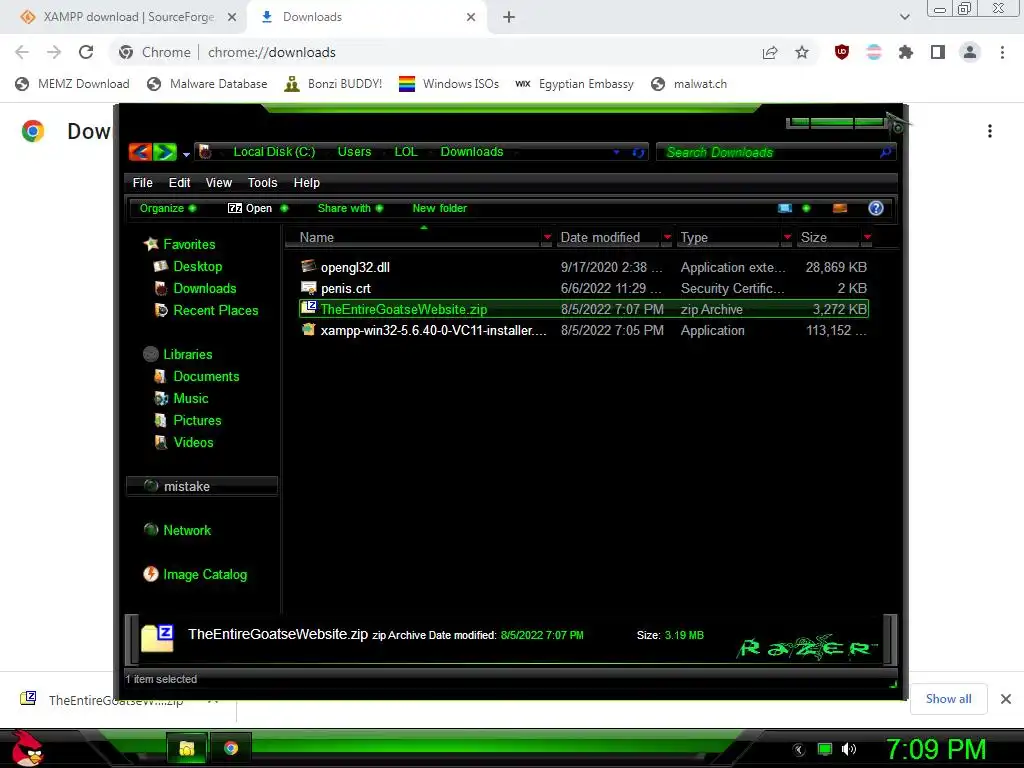Bookmark this page with the star icon
Viewport: 1024px width, 768px height.
click(x=802, y=52)
